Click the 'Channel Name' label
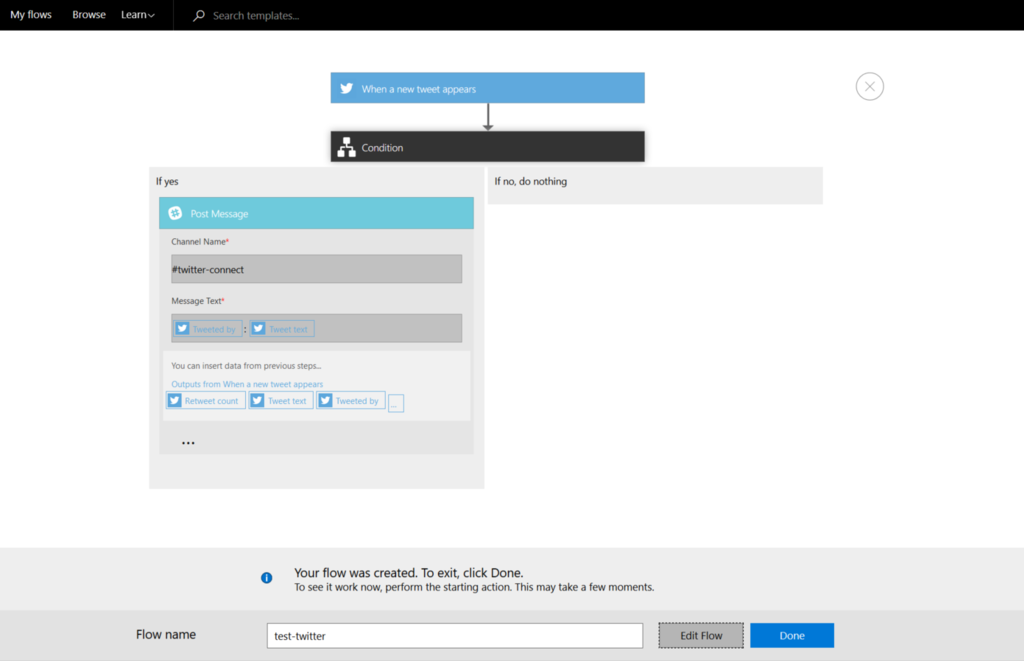1024x661 pixels. tap(199, 241)
